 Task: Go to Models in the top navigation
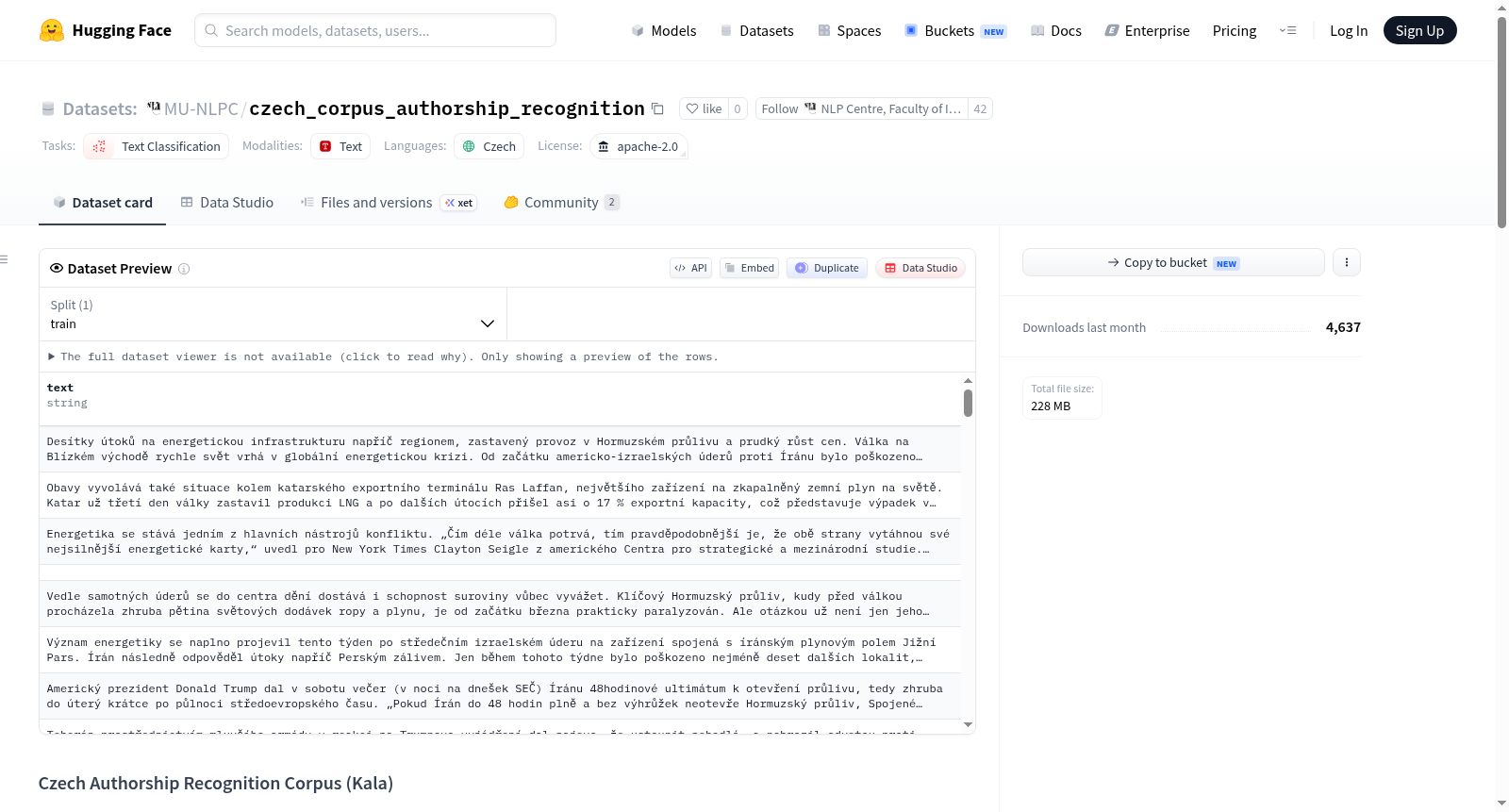click(664, 30)
